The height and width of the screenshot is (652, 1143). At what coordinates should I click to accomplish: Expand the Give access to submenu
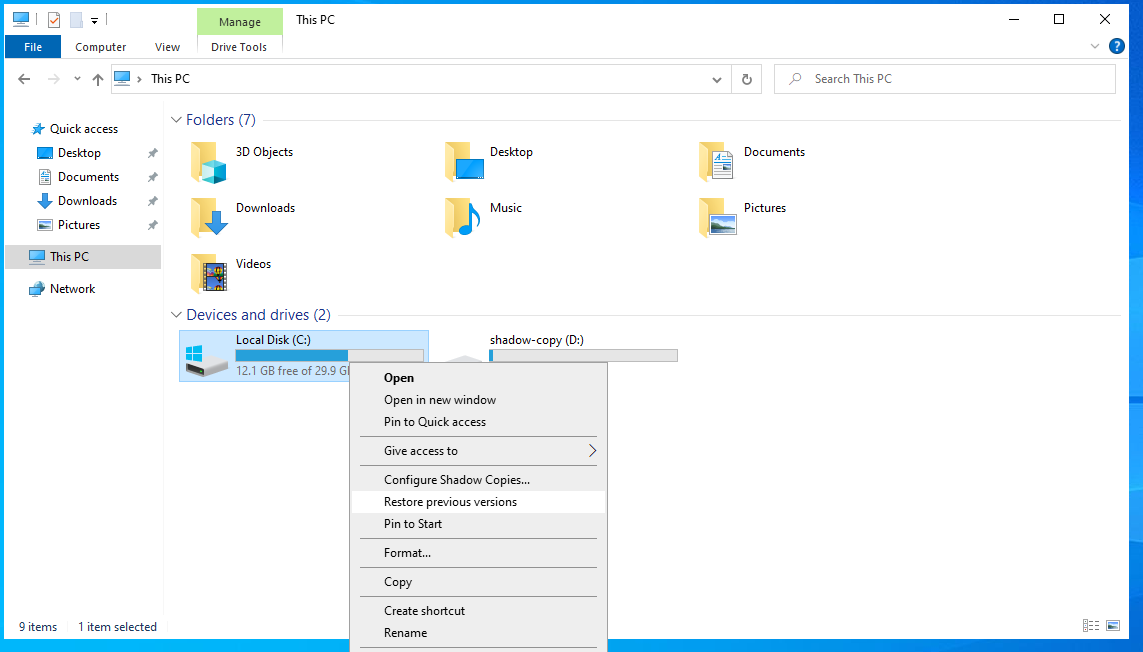(x=592, y=451)
